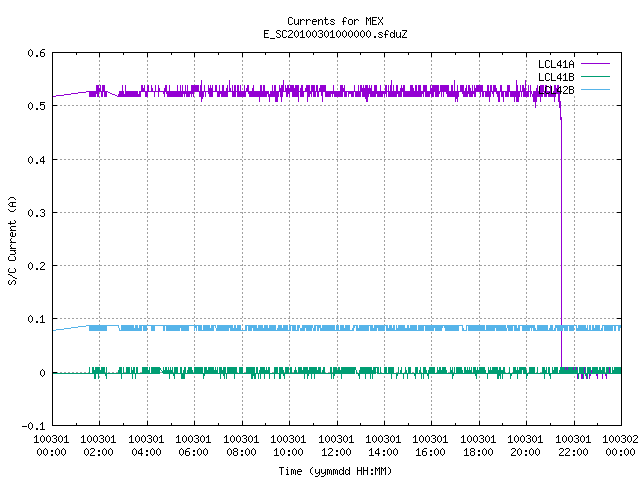Click the y-axis tick value 0.2

pyautogui.click(x=36, y=266)
